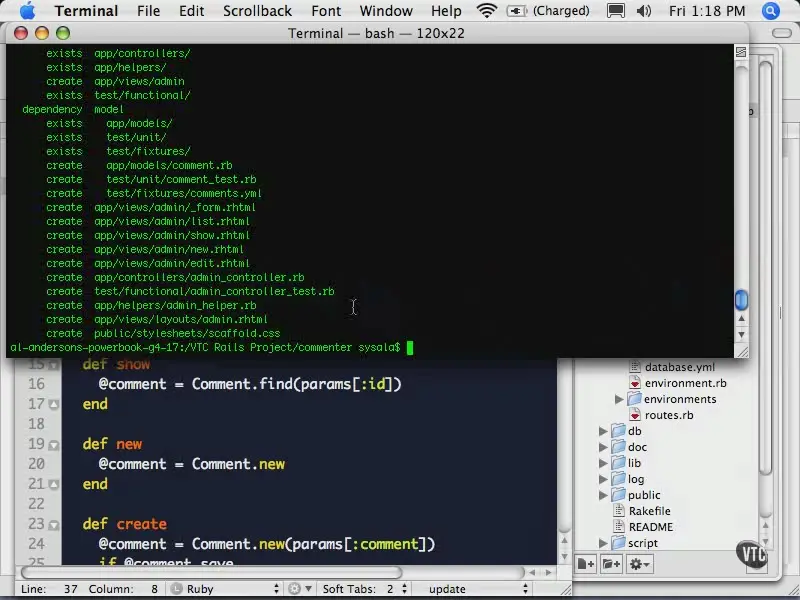Open the Scrollback menu
This screenshot has width=800, height=600.
(x=257, y=11)
